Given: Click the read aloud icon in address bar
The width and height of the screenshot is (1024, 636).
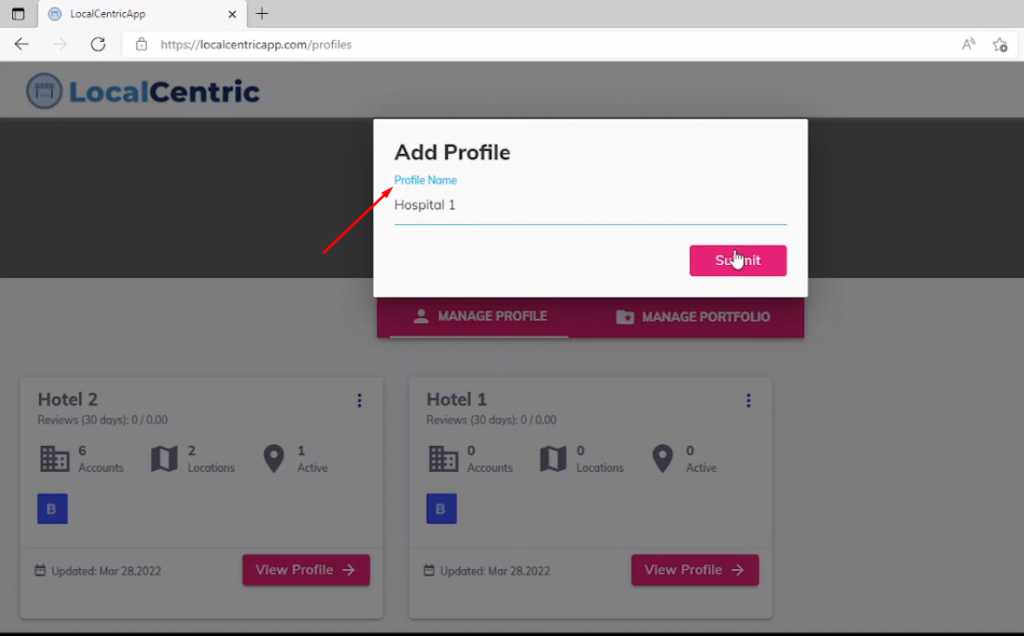Looking at the screenshot, I should (x=968, y=44).
